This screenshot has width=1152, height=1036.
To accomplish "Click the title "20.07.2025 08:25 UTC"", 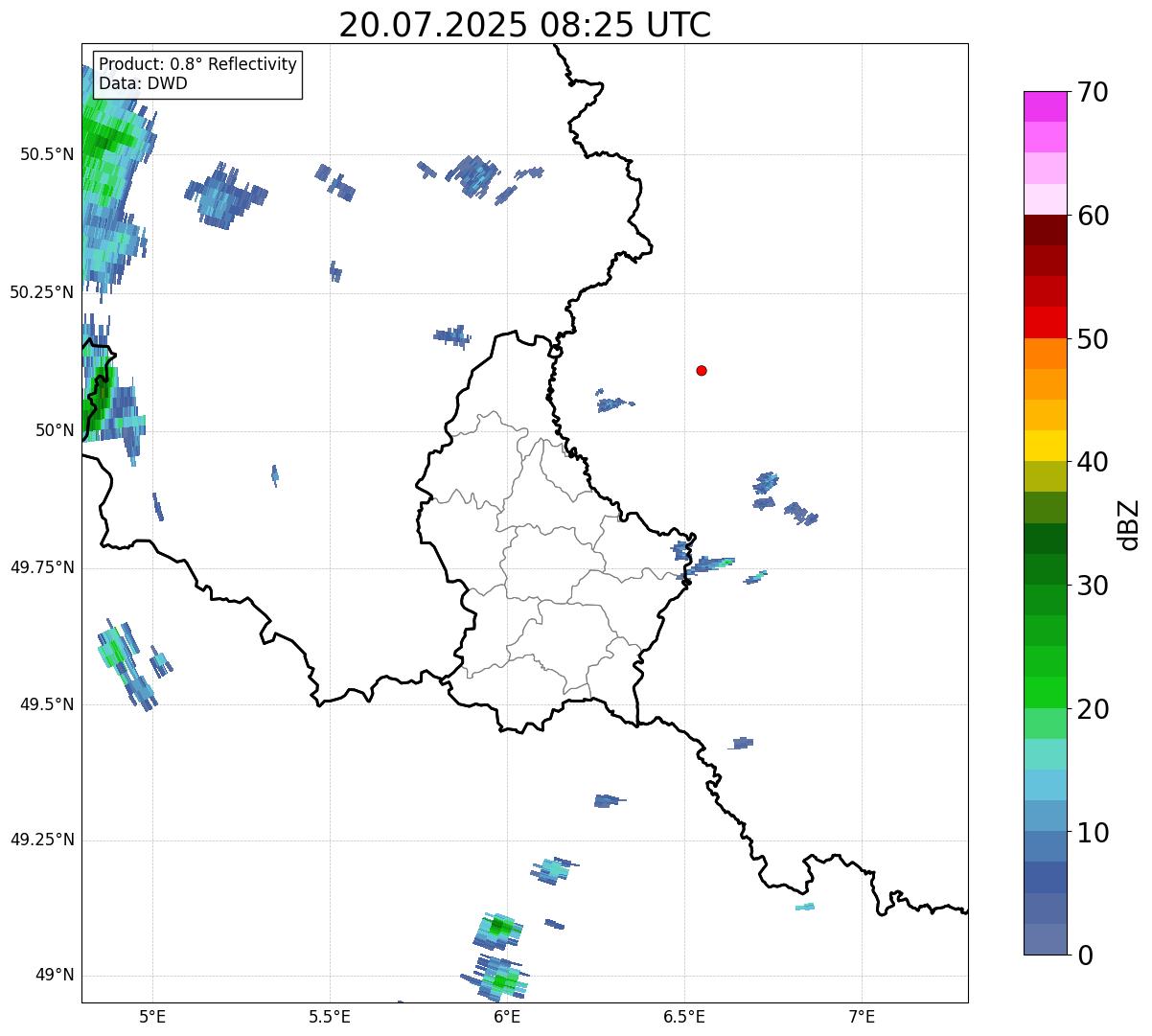I will (525, 25).
